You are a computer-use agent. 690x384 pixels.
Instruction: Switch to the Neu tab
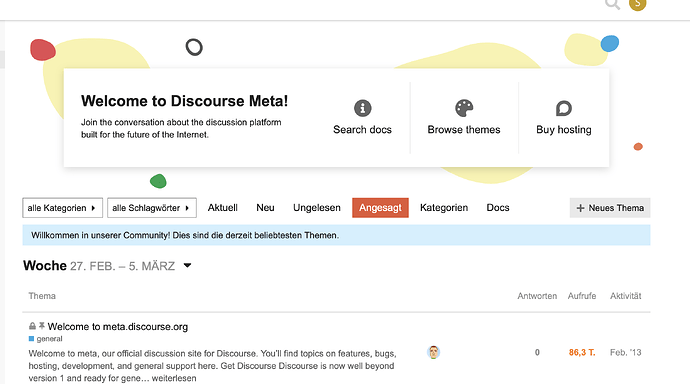[x=265, y=208]
